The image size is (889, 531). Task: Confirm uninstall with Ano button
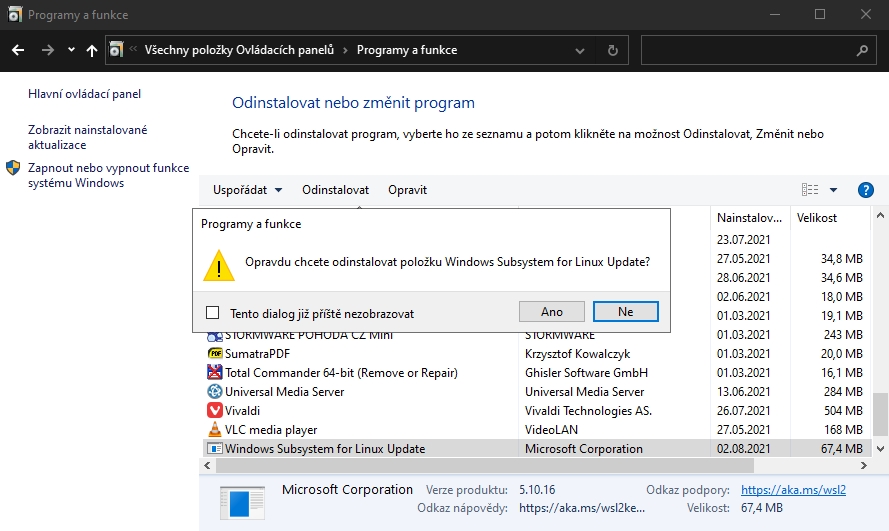click(552, 312)
